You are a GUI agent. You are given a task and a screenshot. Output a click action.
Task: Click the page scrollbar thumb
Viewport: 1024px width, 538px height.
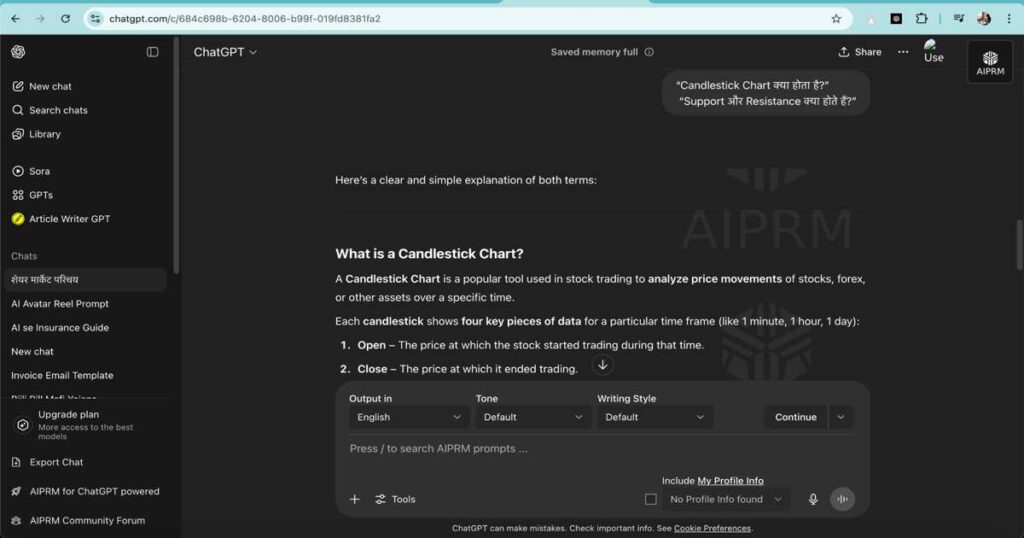point(1019,245)
